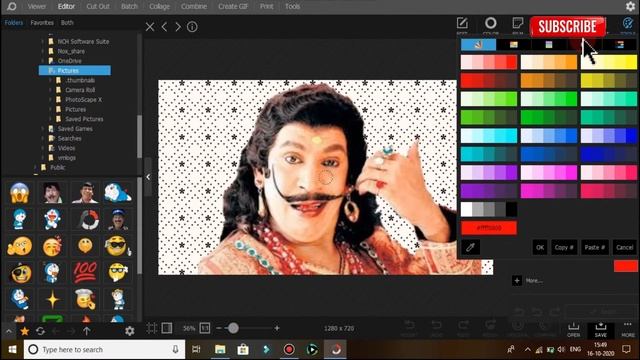Select the second palette tab

[x=513, y=44]
